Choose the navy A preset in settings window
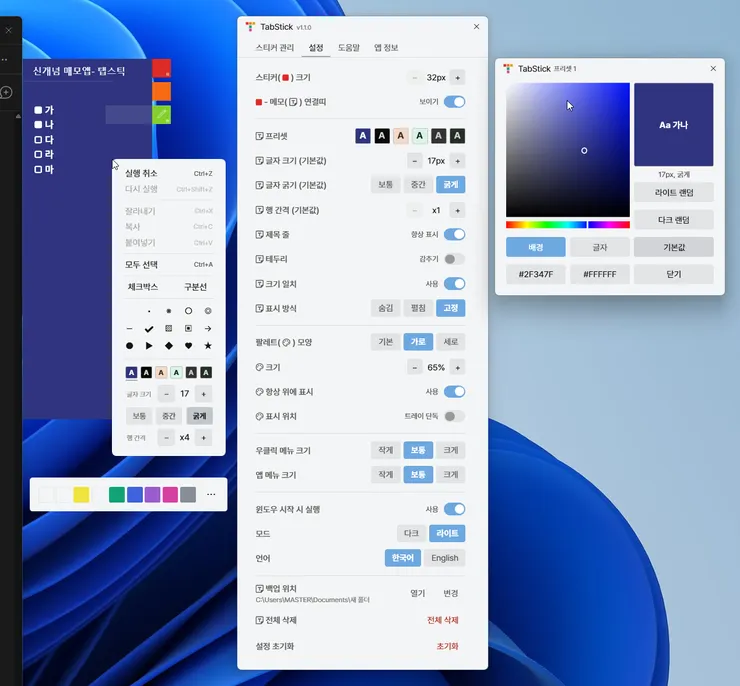 pos(362,136)
